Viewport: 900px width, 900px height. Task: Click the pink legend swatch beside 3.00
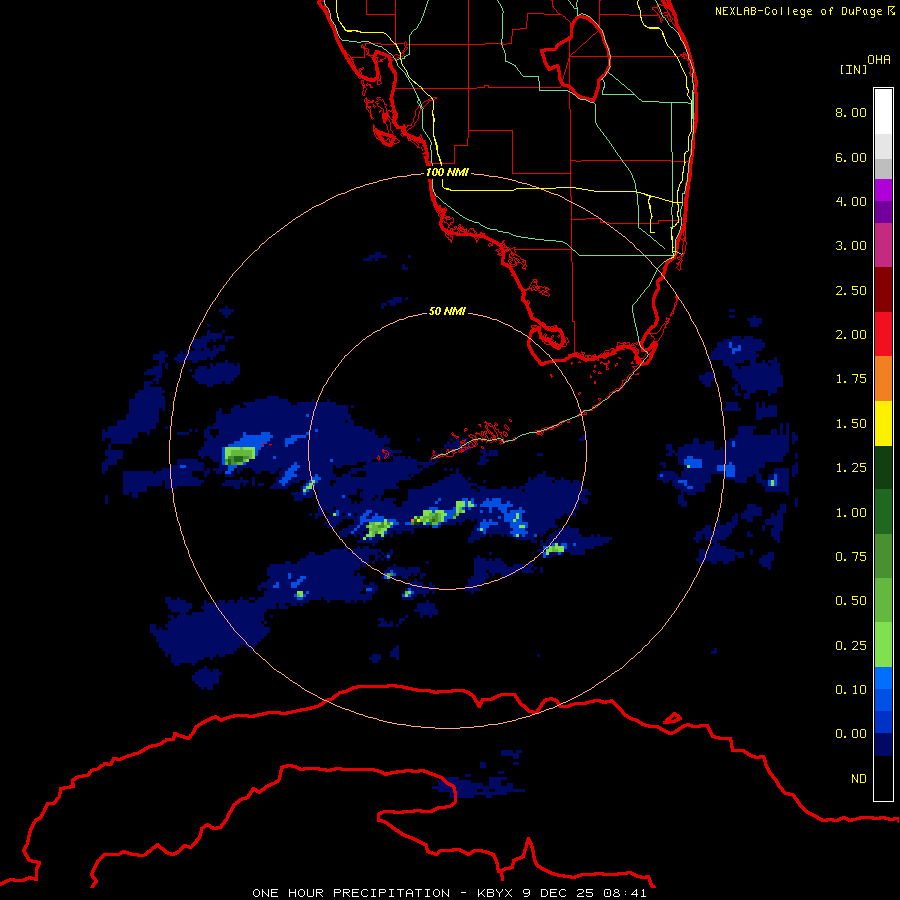pos(883,245)
